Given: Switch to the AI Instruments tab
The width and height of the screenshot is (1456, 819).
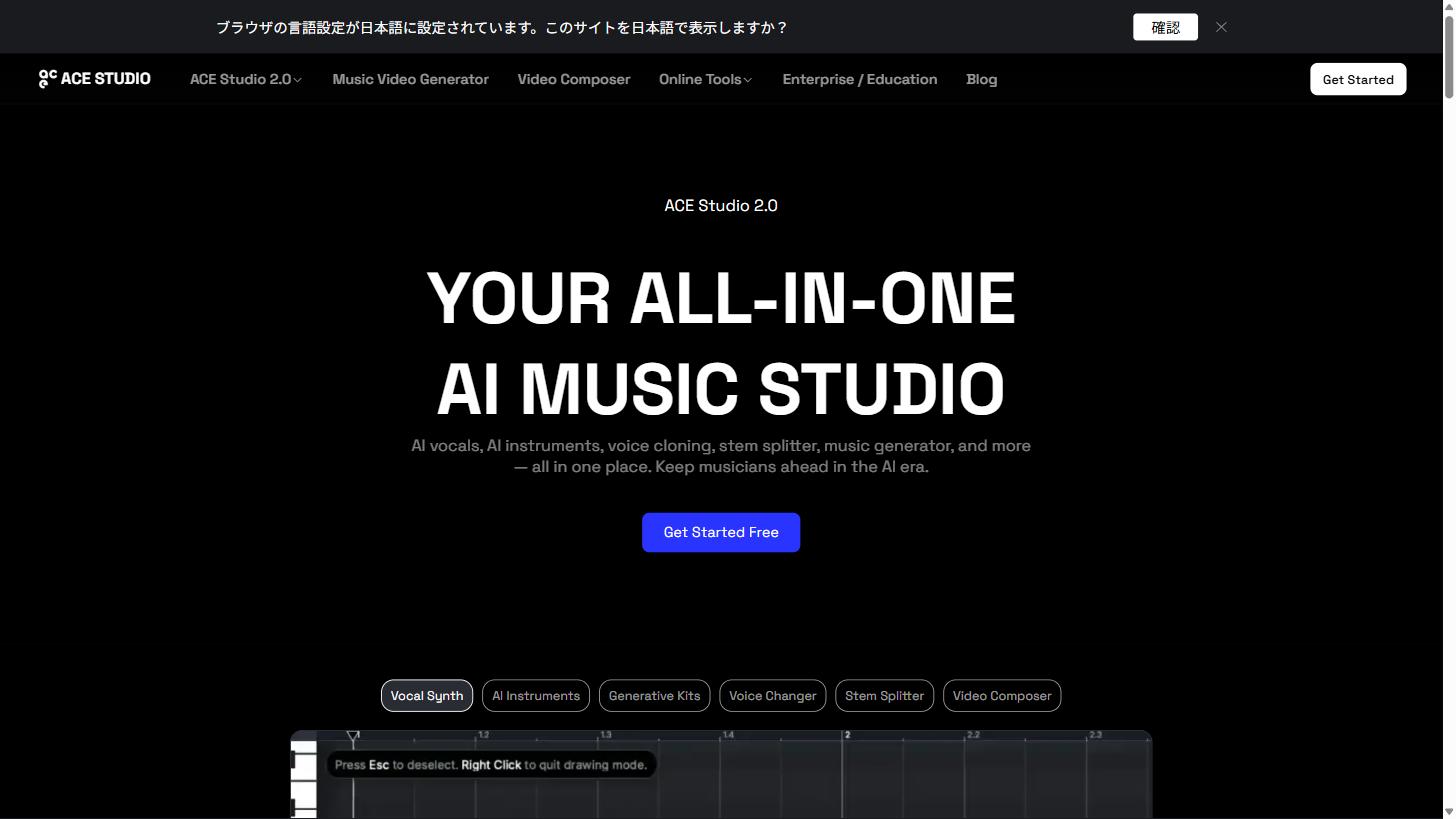Looking at the screenshot, I should tap(536, 696).
